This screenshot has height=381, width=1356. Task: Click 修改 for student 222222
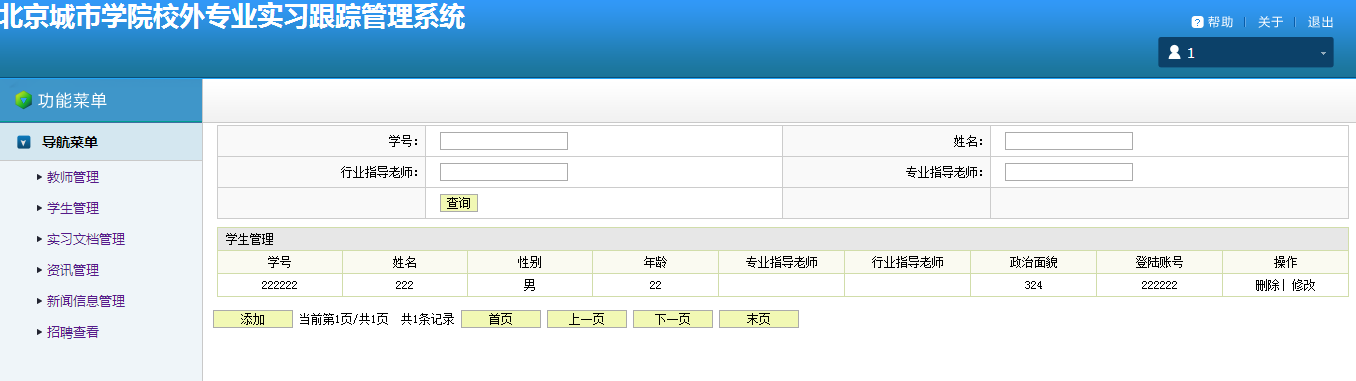click(1304, 285)
